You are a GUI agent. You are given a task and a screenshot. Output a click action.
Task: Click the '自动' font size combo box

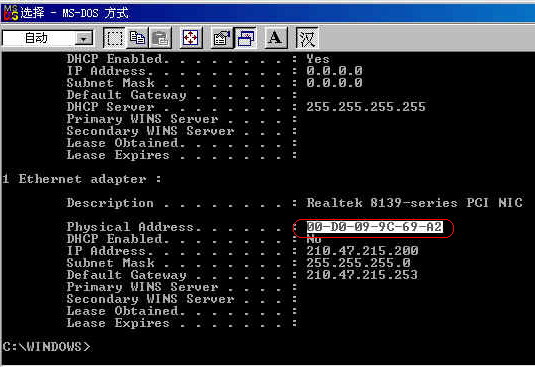click(x=47, y=38)
